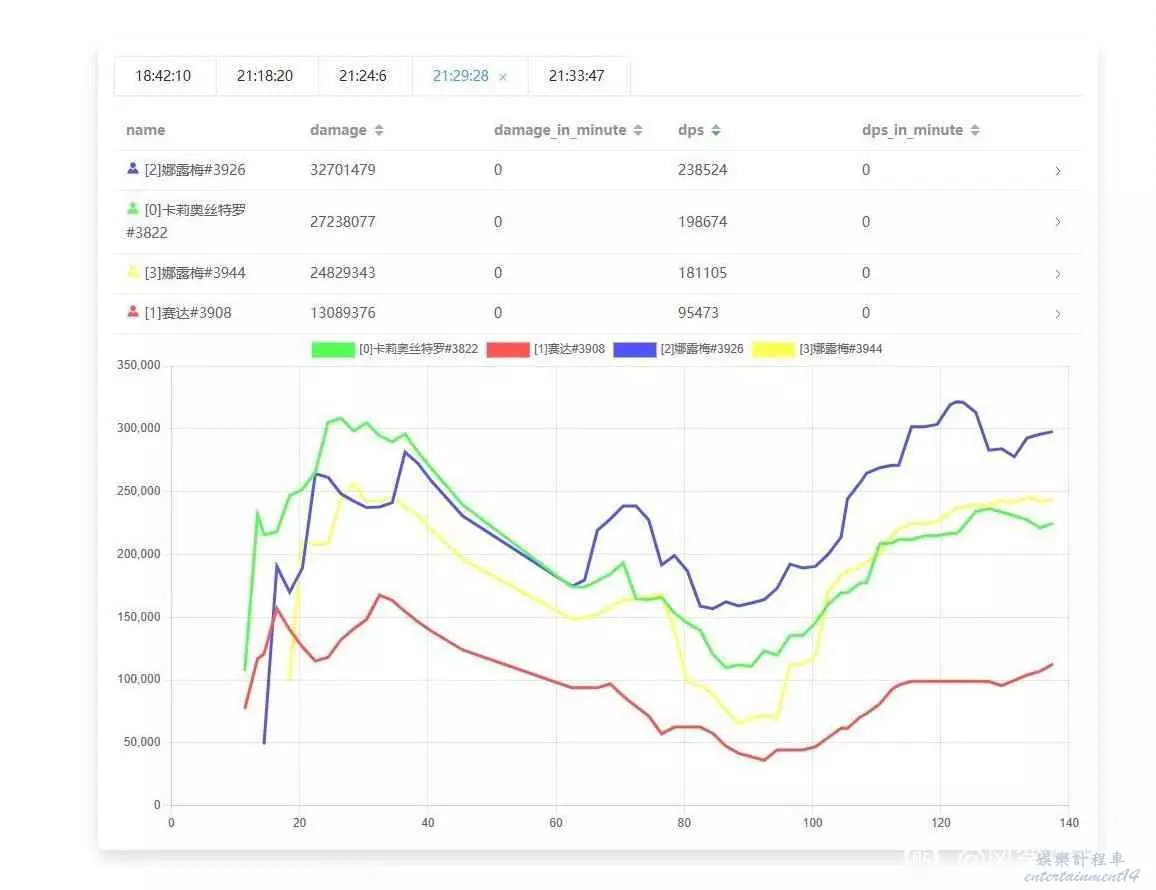Expand the 卡莉奥丝特罗#3822 row chevron
This screenshot has width=1156, height=890.
click(x=1058, y=222)
